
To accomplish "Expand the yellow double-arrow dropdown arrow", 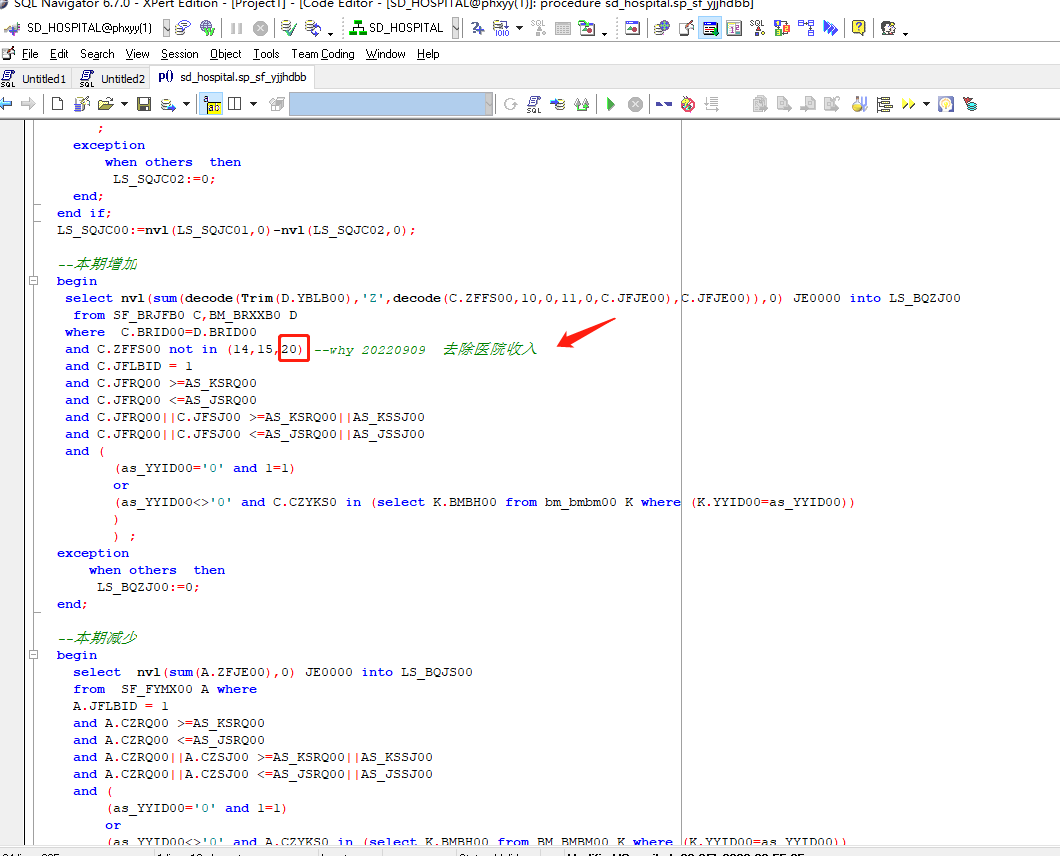I will 926,104.
